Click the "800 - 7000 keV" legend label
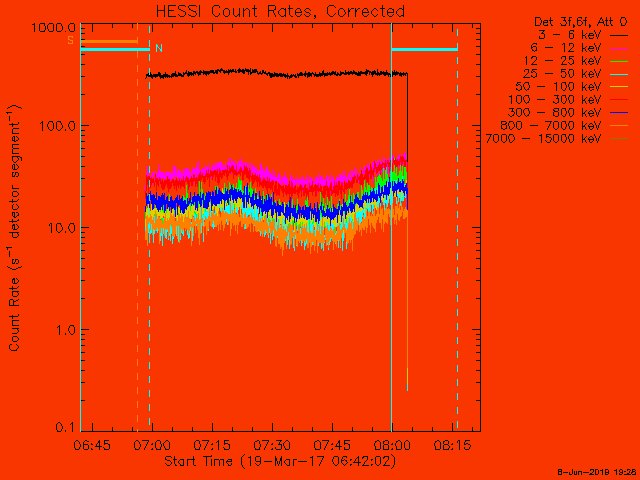Viewport: 640px width, 480px height. pos(551,126)
